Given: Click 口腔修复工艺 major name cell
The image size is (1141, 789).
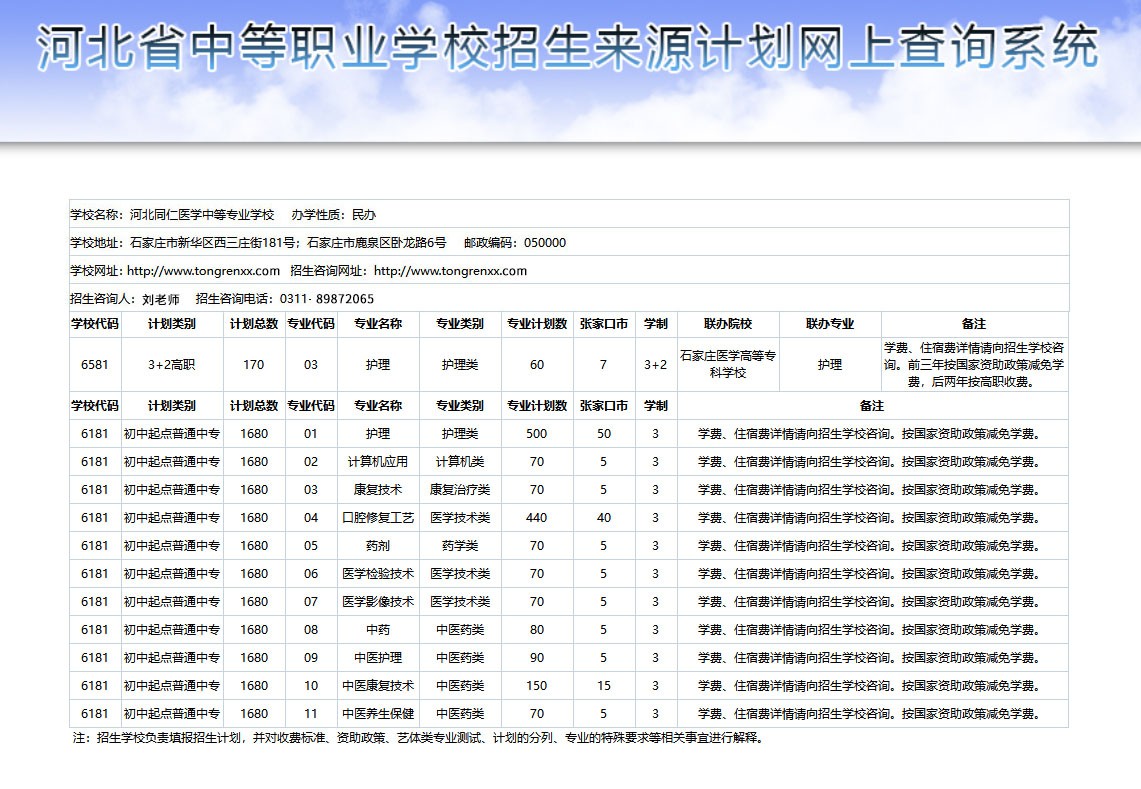Looking at the screenshot, I should (x=378, y=518).
